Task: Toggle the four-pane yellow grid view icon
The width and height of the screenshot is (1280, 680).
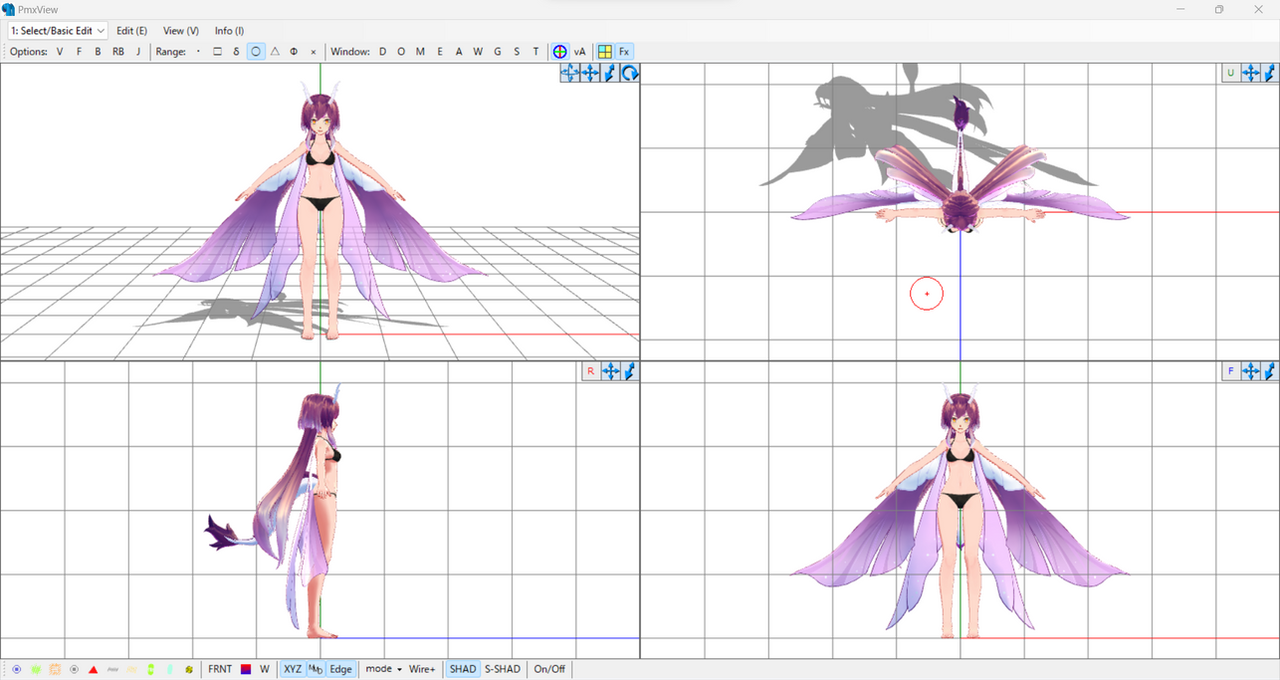Action: click(x=605, y=52)
